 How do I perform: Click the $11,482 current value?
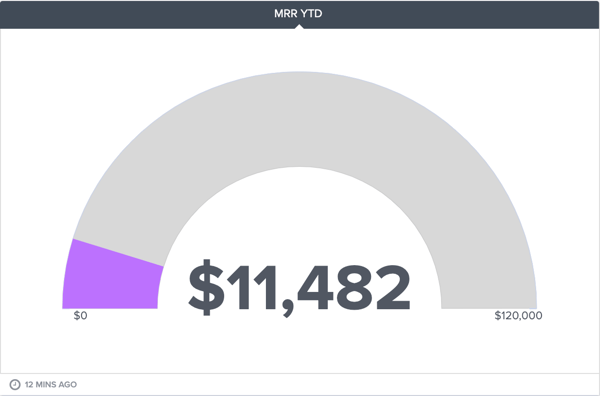300,288
